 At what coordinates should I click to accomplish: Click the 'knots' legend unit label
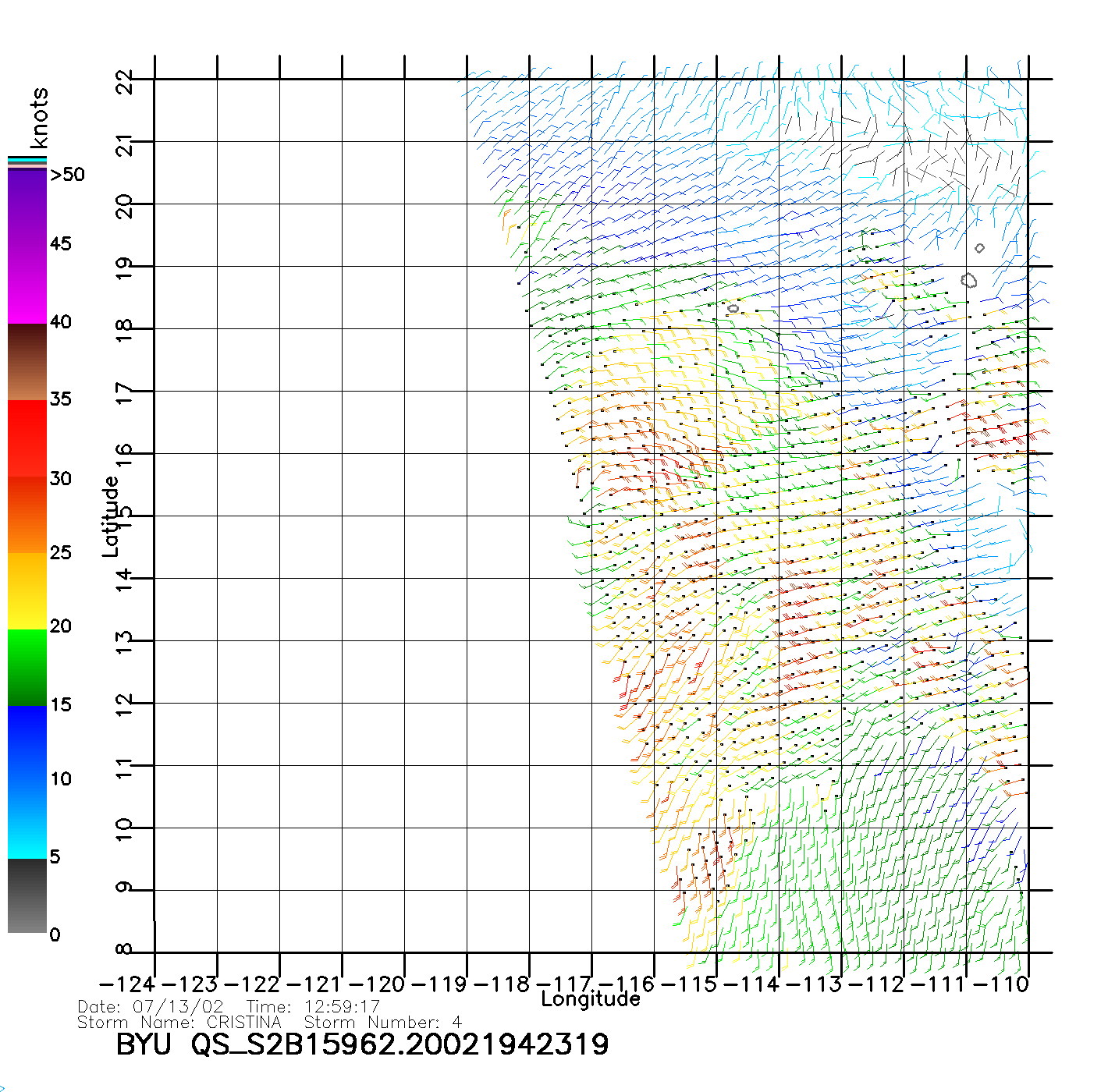click(39, 118)
